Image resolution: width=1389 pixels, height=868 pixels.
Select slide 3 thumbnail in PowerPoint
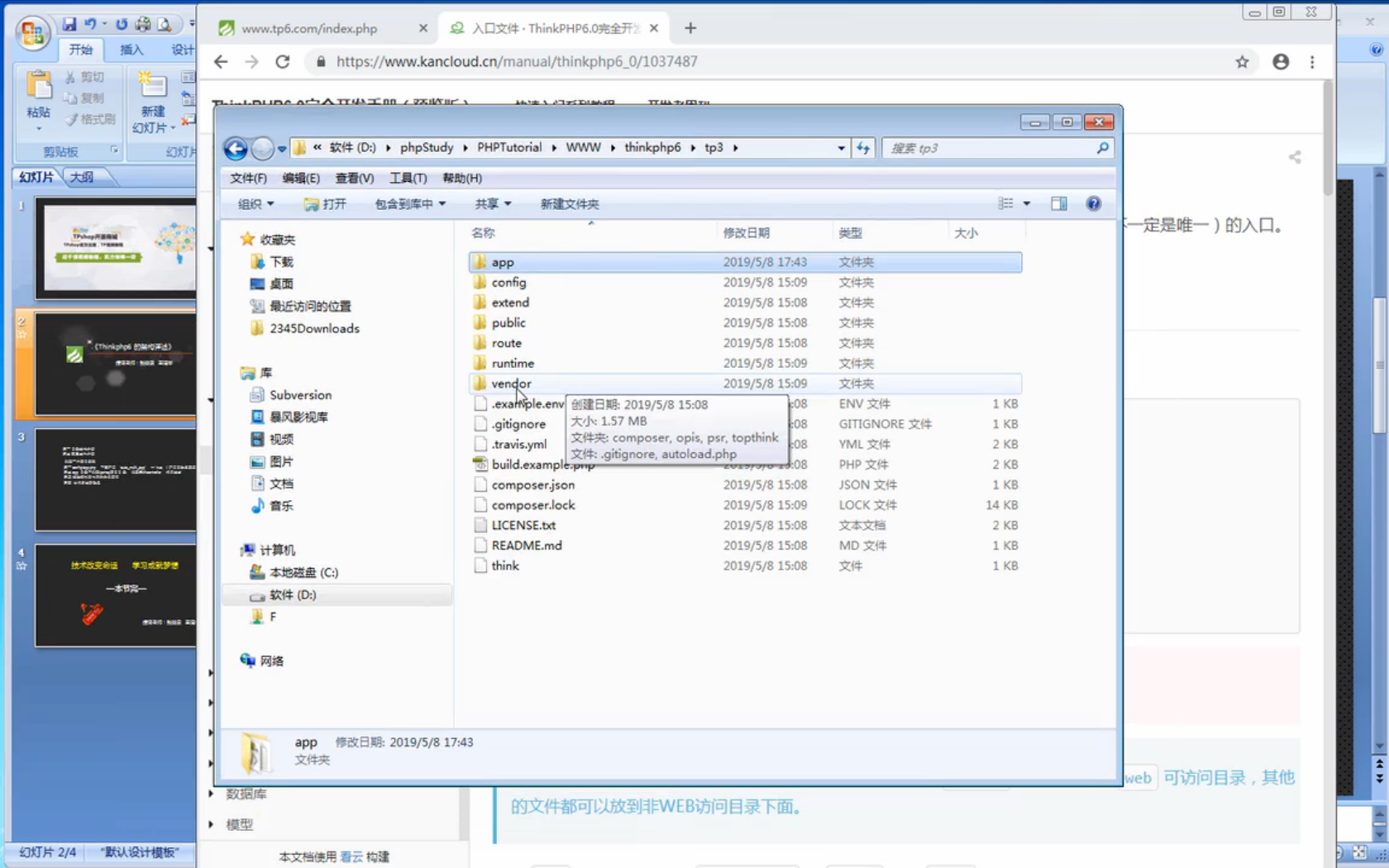coord(116,479)
